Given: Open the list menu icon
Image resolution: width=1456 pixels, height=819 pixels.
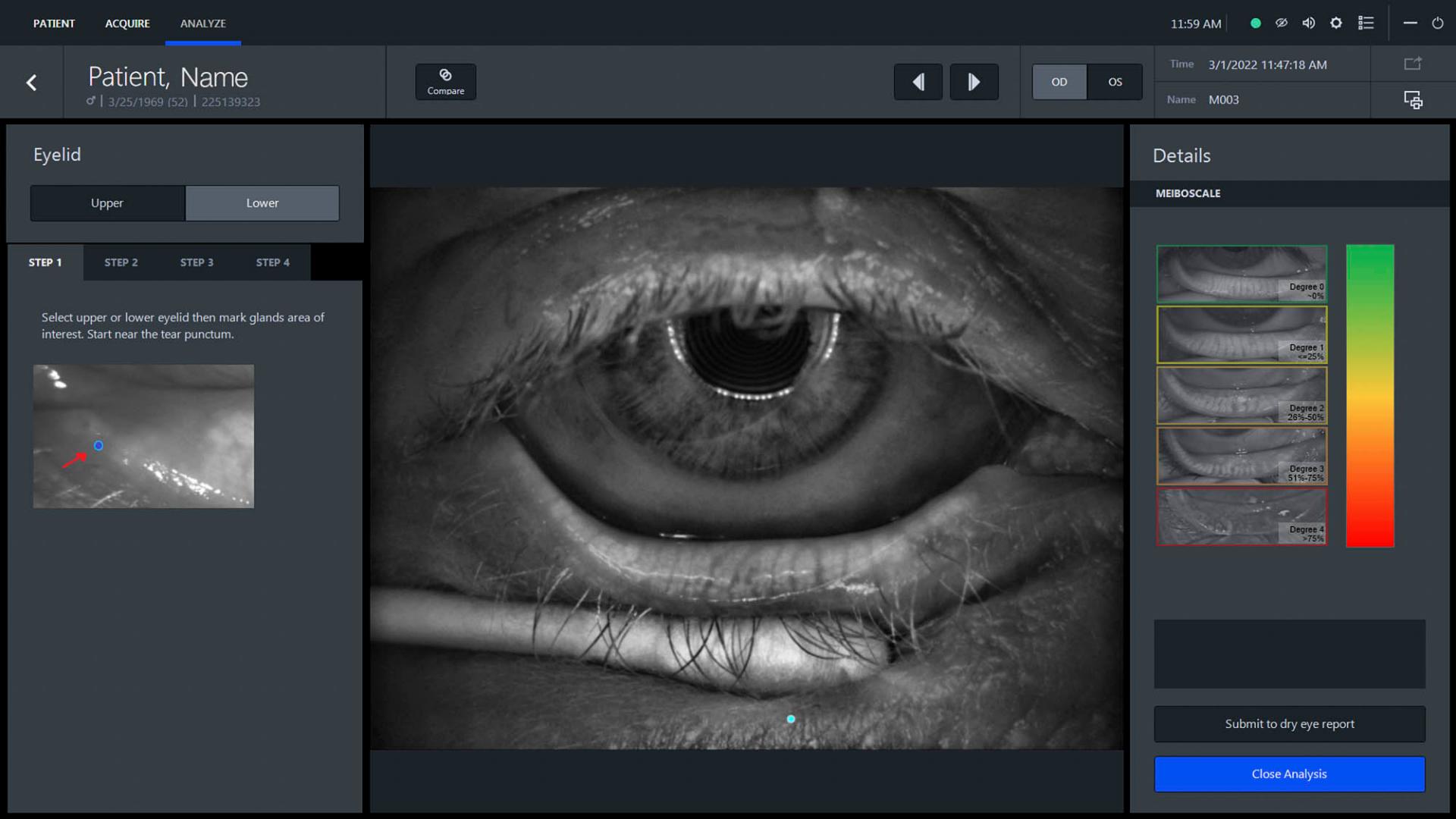Looking at the screenshot, I should coord(1366,23).
